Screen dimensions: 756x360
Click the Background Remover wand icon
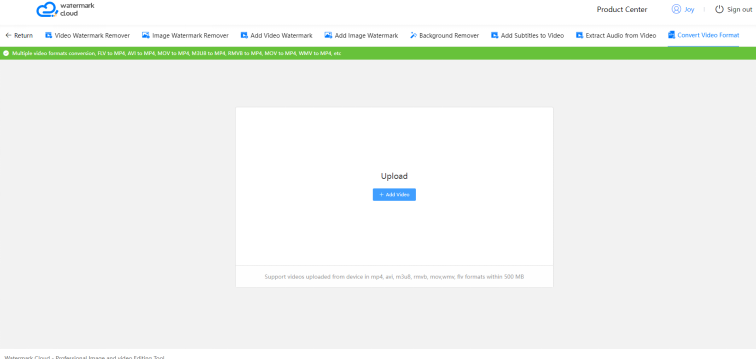point(413,35)
